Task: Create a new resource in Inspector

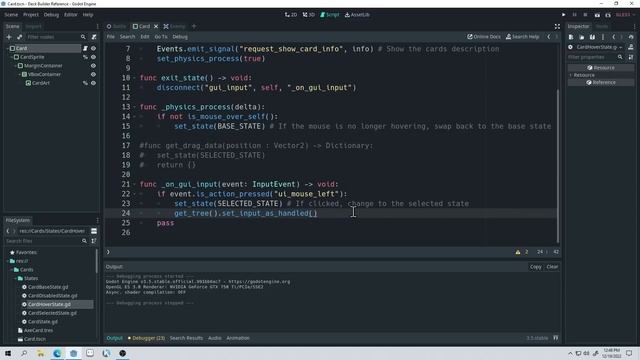Action: point(571,37)
